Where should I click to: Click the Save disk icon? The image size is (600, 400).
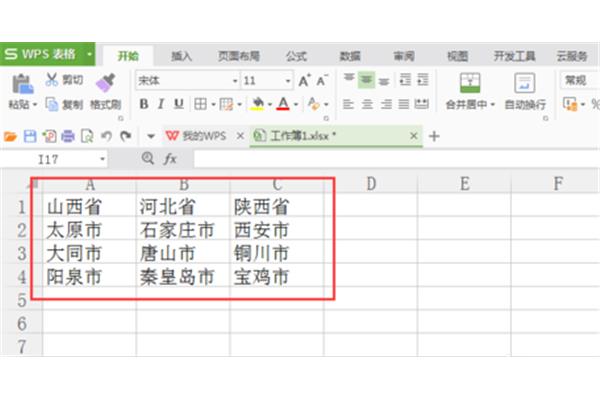[x=30, y=136]
